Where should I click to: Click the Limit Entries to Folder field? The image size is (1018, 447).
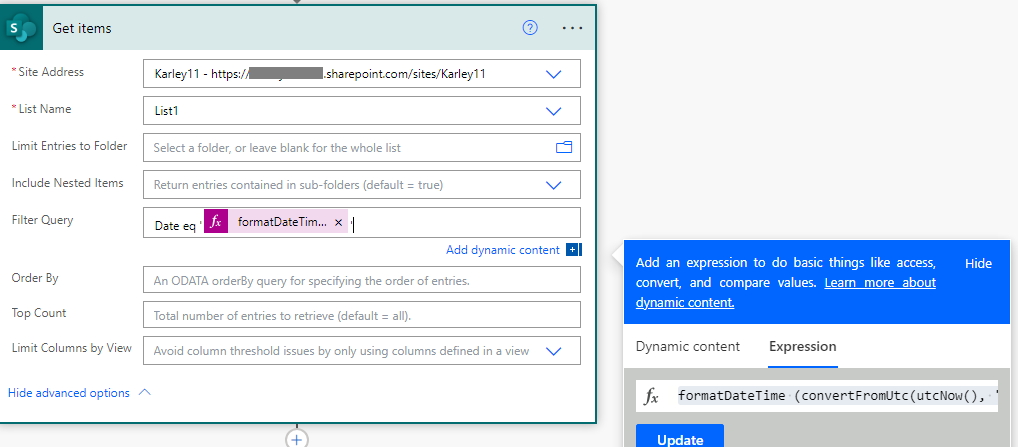pos(362,148)
